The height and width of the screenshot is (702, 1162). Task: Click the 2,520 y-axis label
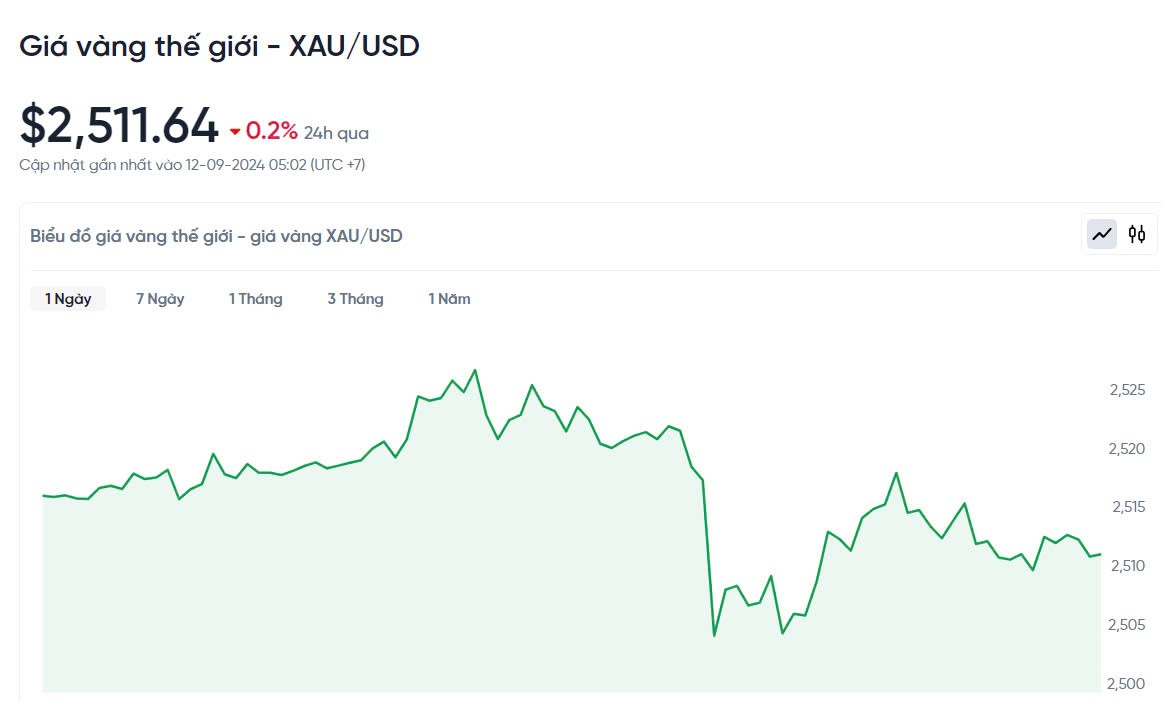coord(1127,449)
